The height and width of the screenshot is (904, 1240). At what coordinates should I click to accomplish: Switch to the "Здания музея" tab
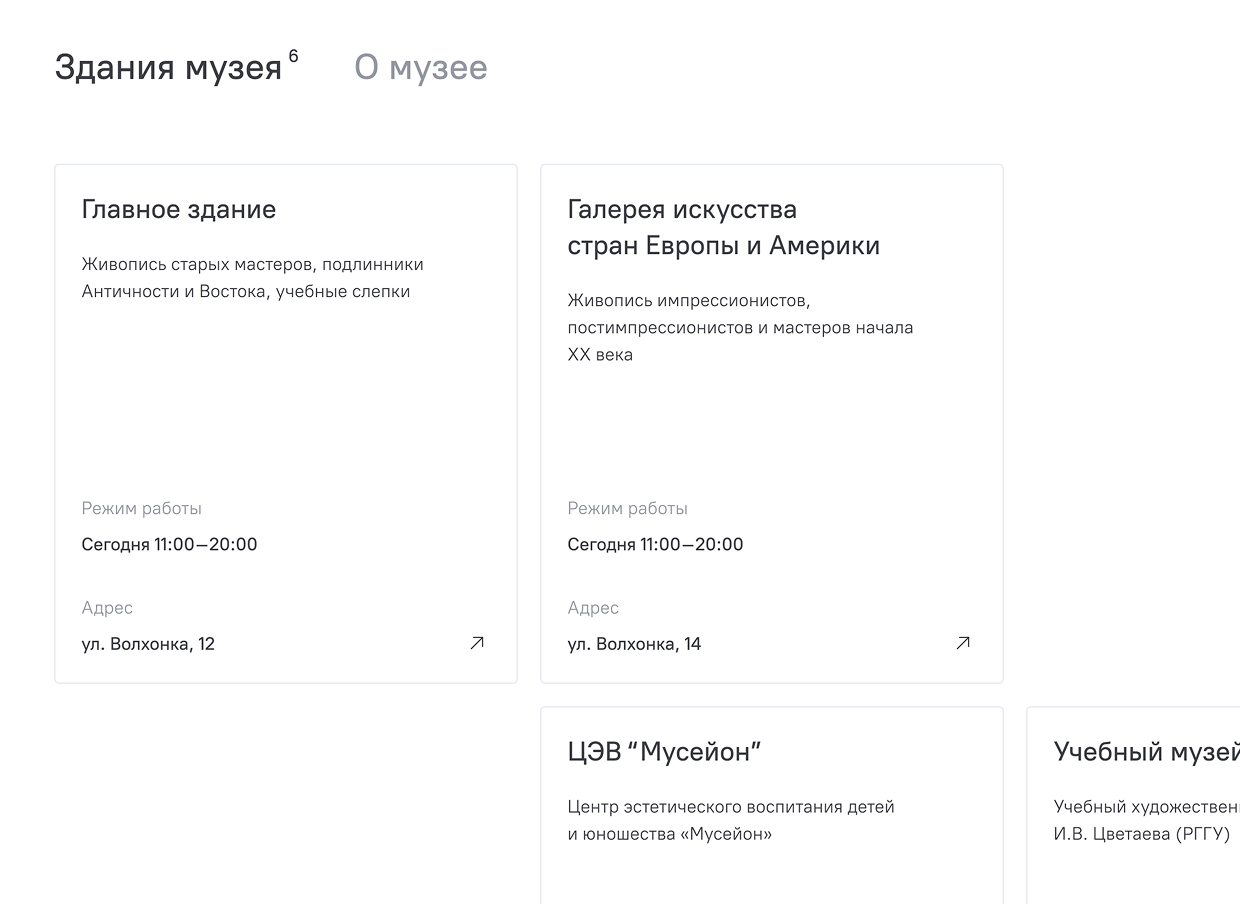[x=168, y=68]
